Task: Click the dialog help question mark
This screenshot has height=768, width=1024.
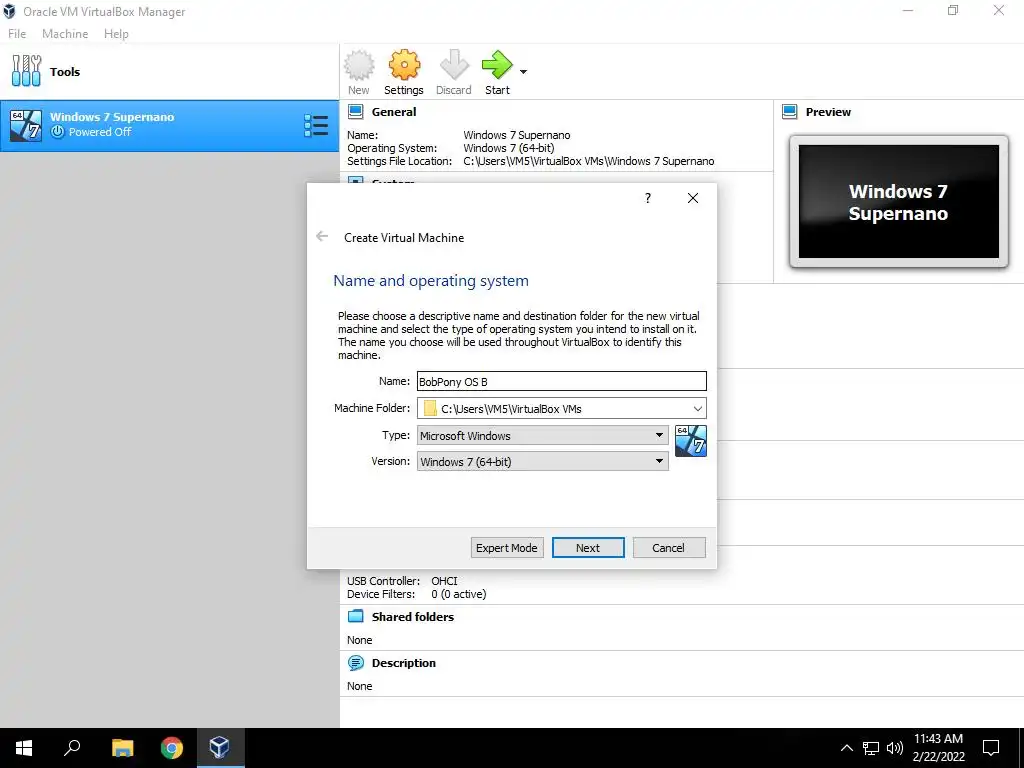Action: click(x=648, y=198)
